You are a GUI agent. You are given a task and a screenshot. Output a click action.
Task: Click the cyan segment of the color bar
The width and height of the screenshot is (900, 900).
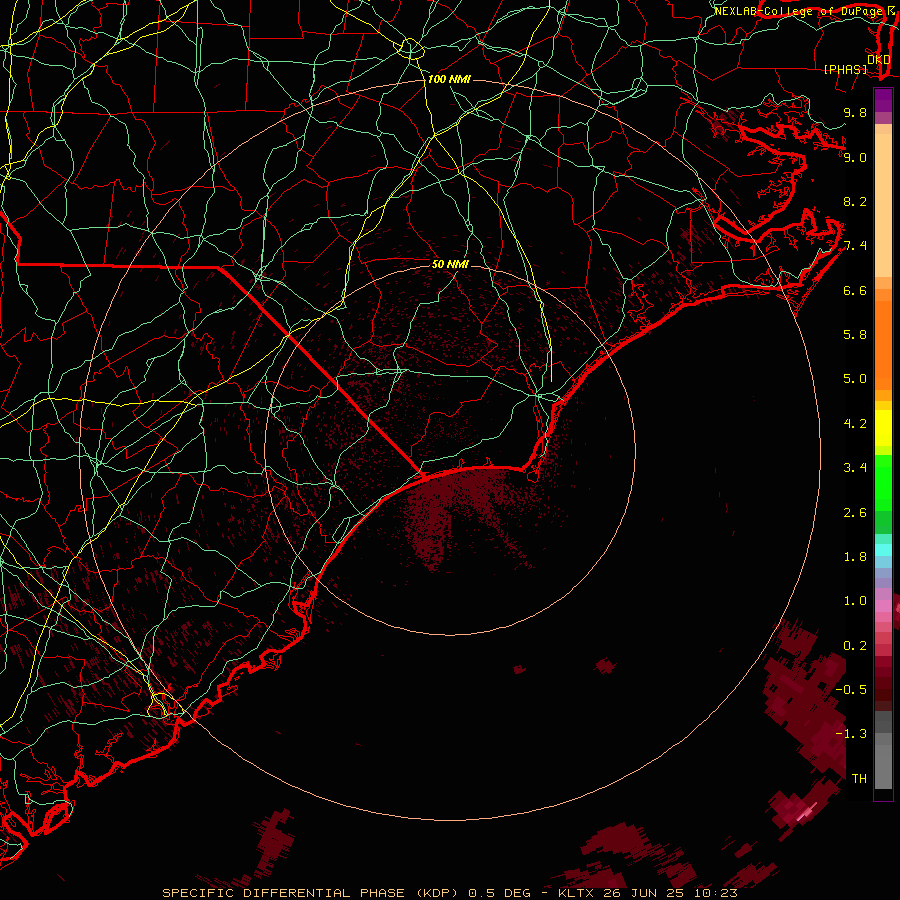[883, 550]
